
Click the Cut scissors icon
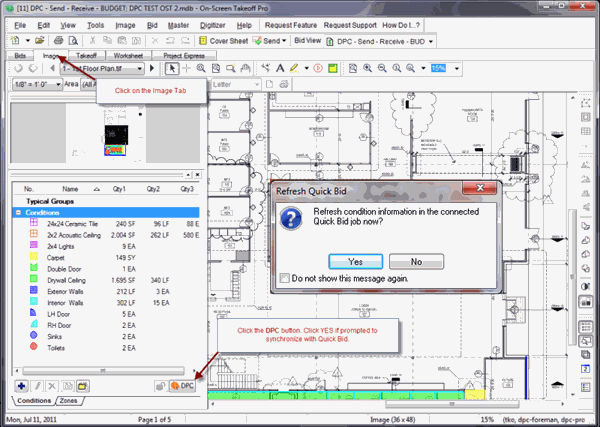pyautogui.click(x=92, y=41)
